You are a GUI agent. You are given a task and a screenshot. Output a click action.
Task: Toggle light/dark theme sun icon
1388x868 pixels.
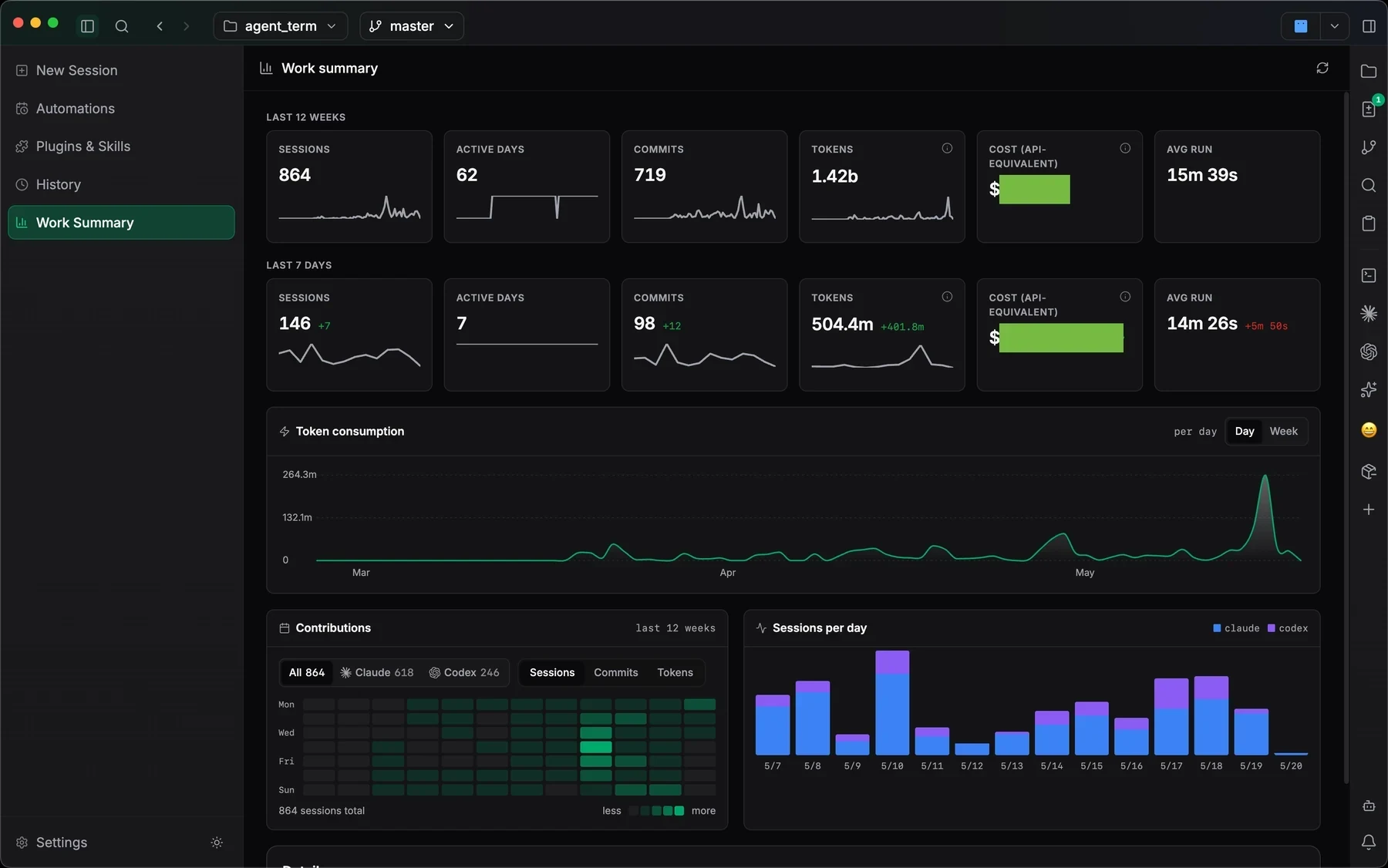(x=217, y=843)
